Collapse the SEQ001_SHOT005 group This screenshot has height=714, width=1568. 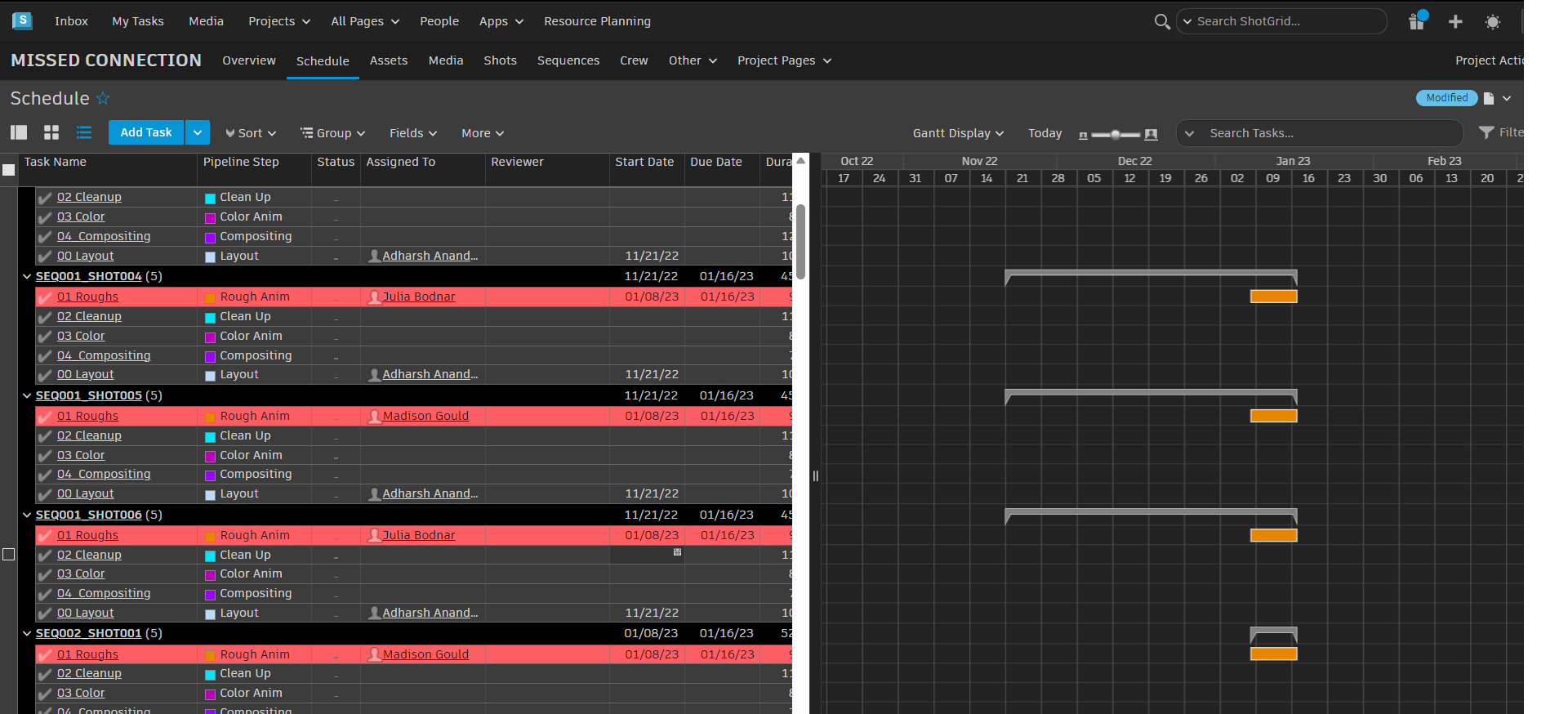[x=27, y=396]
